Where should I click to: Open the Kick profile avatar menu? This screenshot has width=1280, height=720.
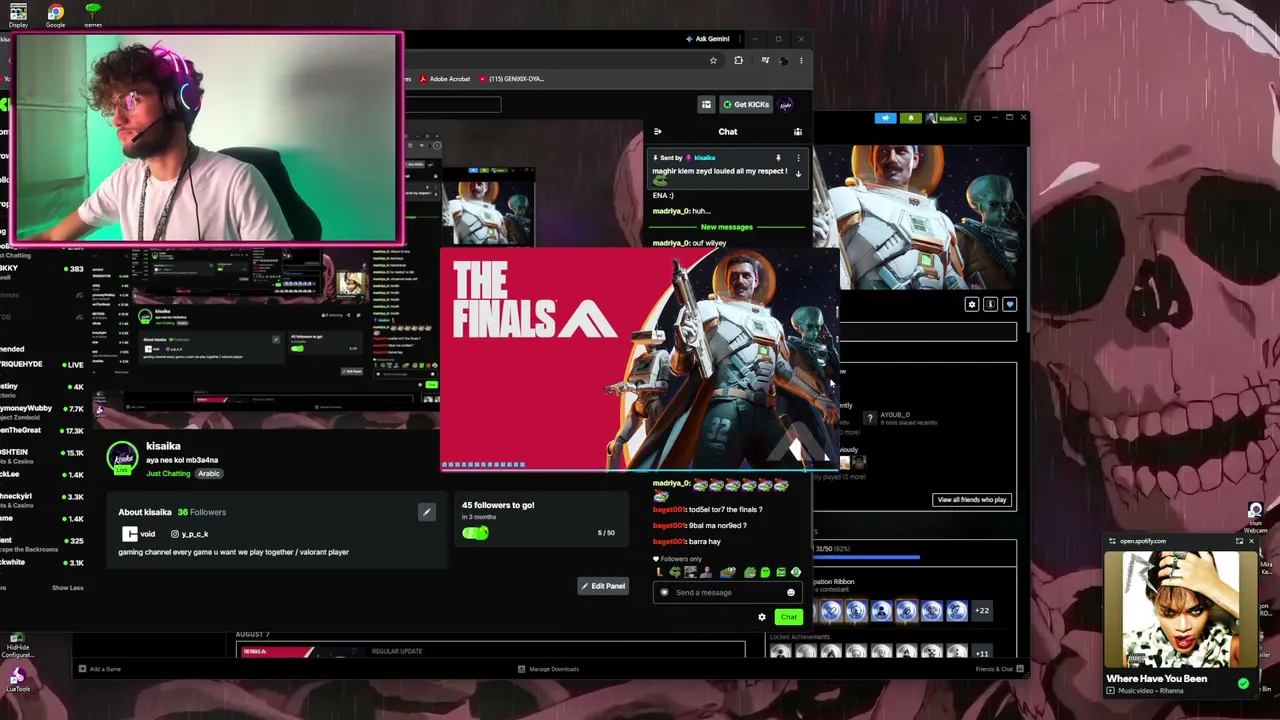click(786, 104)
